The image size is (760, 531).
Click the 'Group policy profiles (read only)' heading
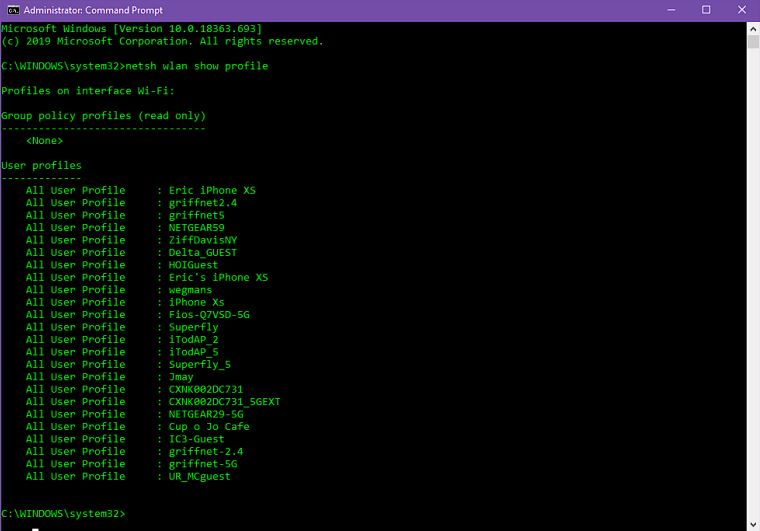[x=103, y=116]
